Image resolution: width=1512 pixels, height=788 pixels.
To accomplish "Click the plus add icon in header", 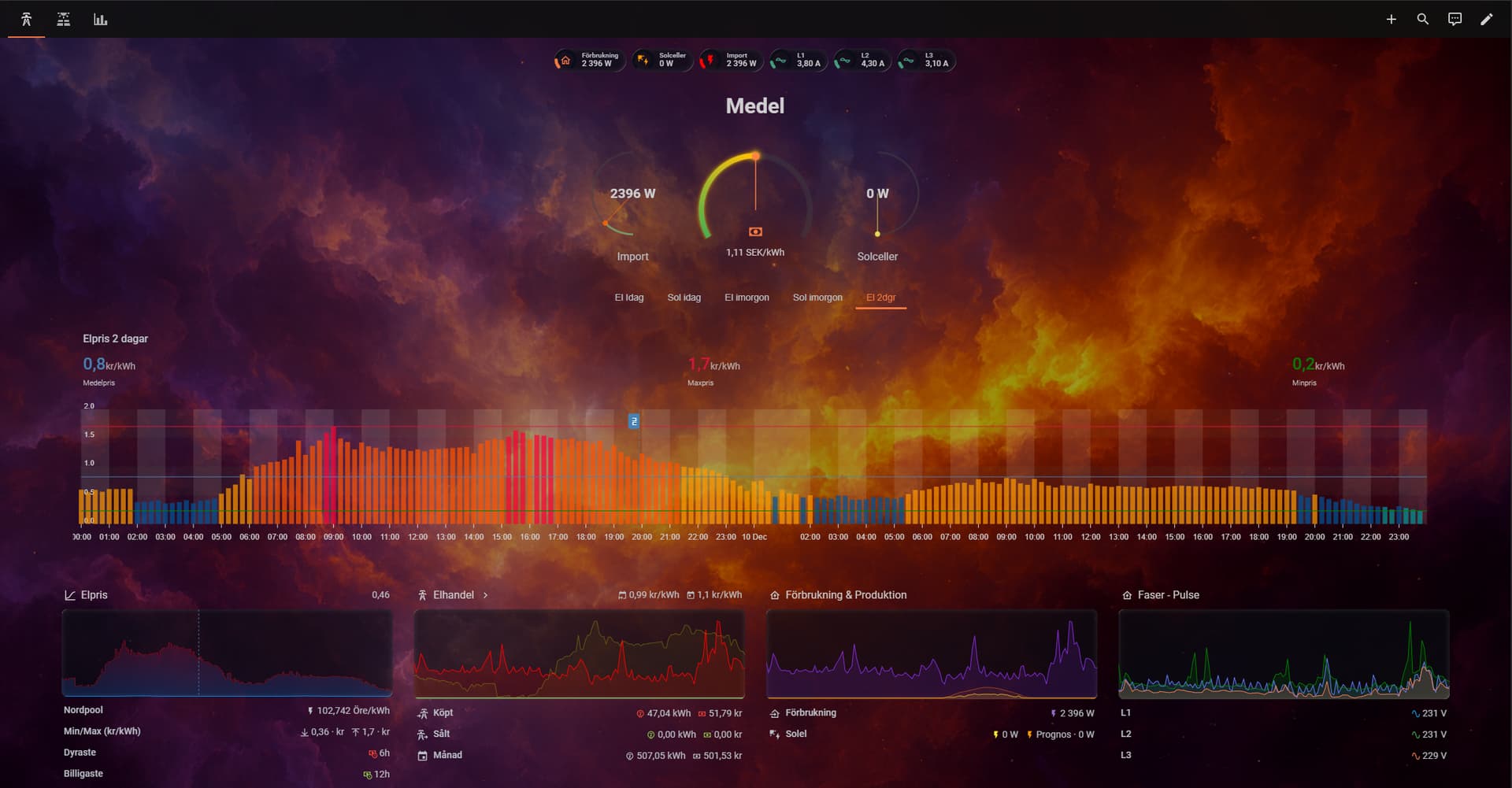I will [x=1392, y=19].
